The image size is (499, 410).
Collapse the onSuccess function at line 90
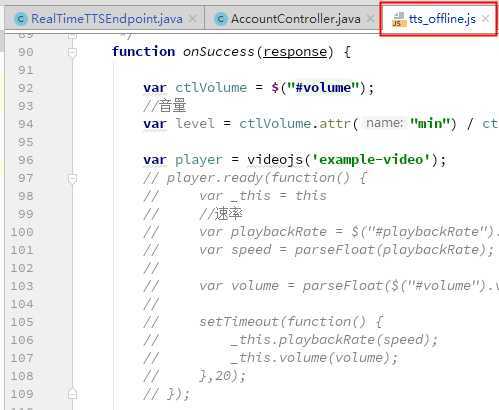72,52
